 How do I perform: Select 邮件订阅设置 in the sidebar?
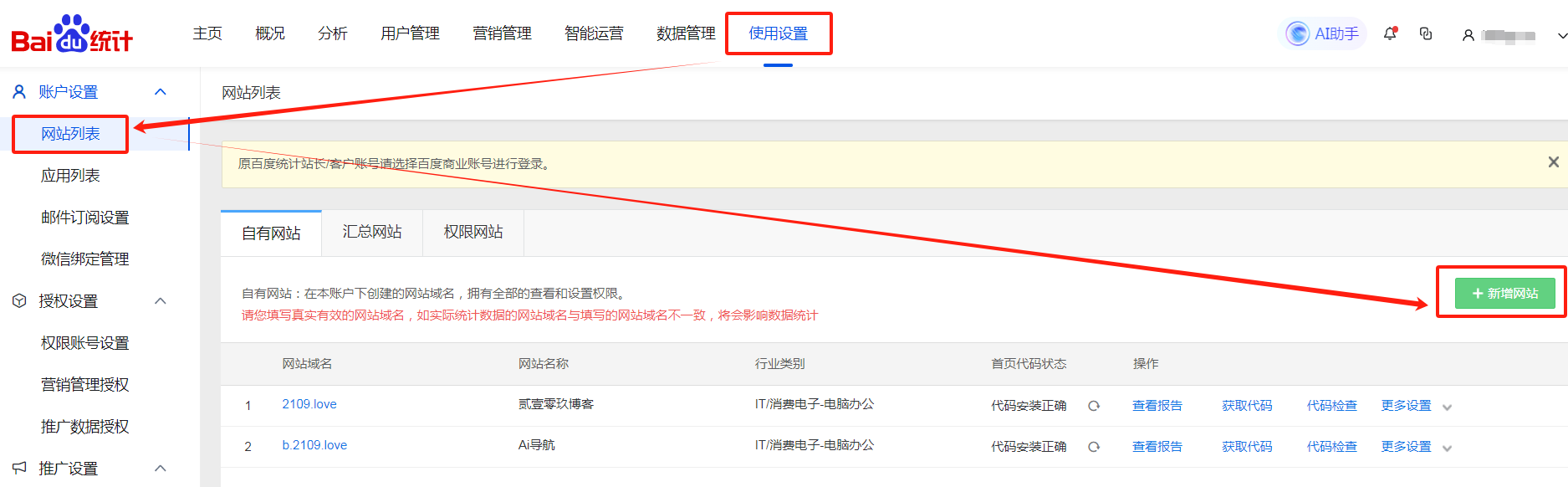tap(84, 218)
